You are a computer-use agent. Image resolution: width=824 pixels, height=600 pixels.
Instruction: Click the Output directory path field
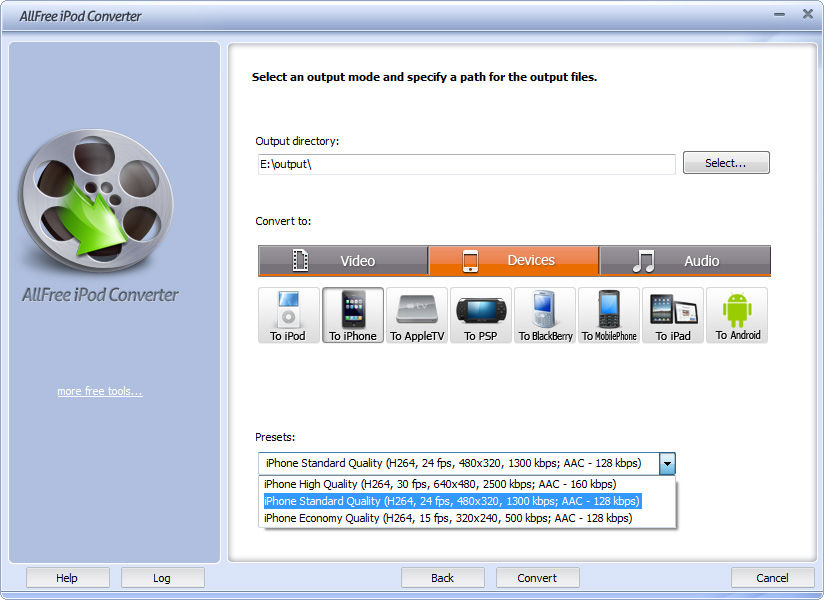467,164
